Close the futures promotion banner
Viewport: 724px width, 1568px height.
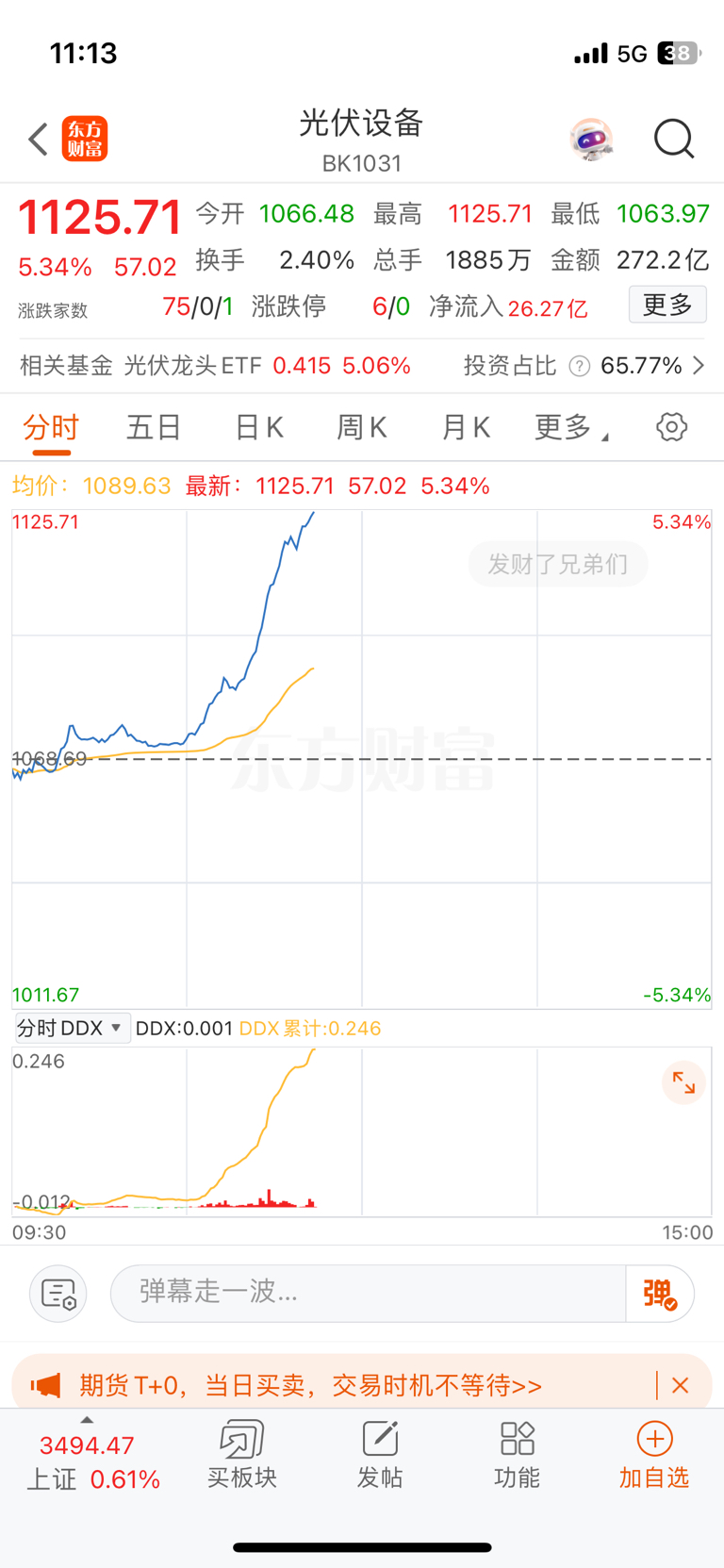(x=681, y=1385)
